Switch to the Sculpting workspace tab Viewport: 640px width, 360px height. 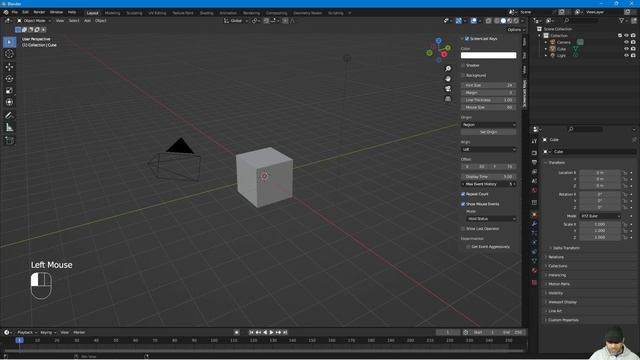click(134, 13)
